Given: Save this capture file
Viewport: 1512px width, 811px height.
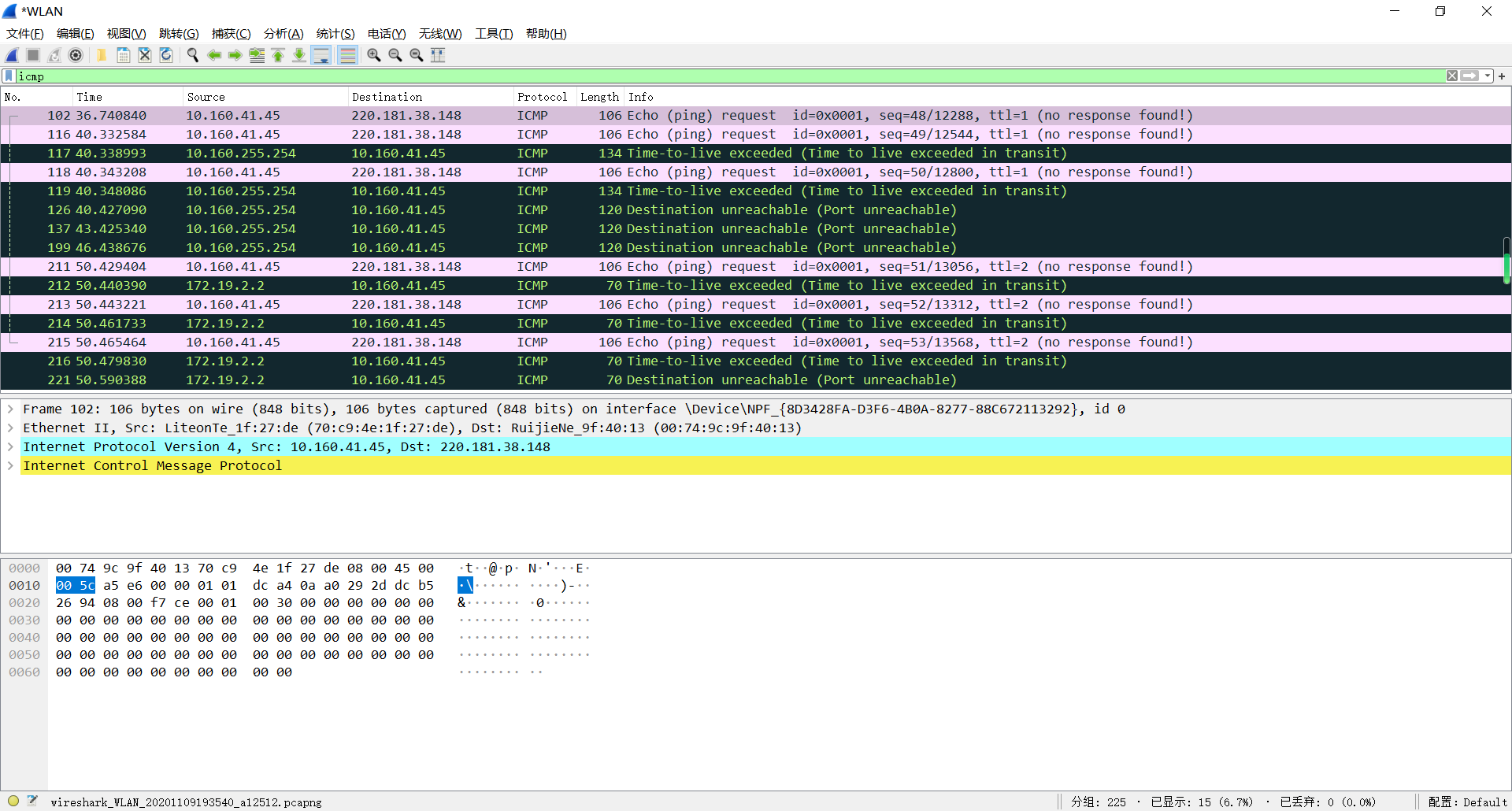Looking at the screenshot, I should pos(124,55).
